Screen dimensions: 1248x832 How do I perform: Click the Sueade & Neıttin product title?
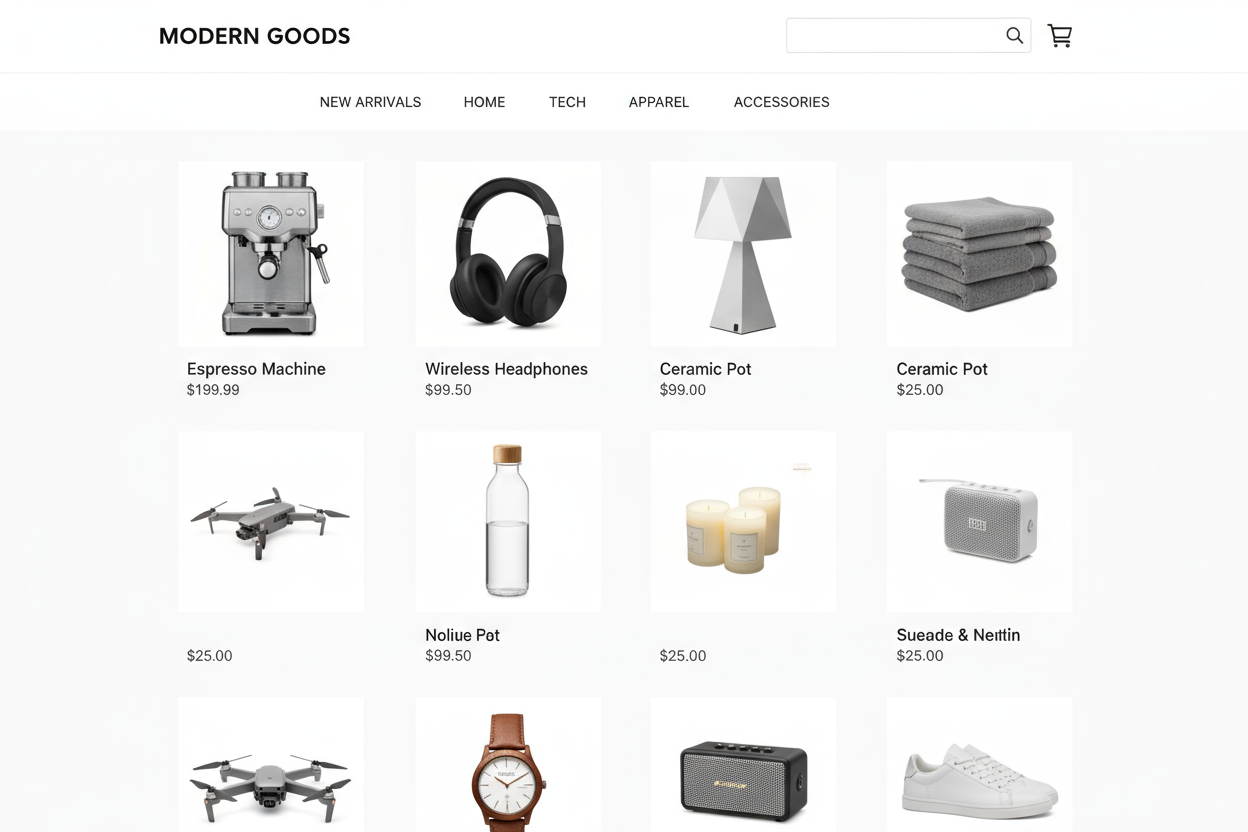point(958,635)
